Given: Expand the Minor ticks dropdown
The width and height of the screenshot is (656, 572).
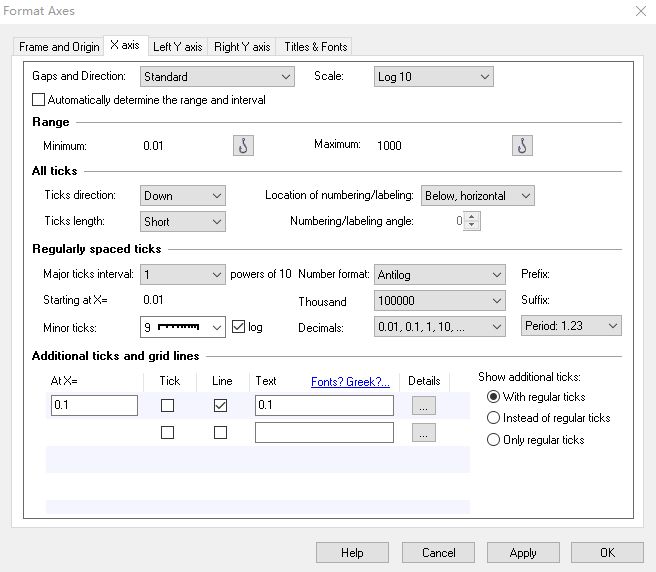Looking at the screenshot, I should (183, 327).
